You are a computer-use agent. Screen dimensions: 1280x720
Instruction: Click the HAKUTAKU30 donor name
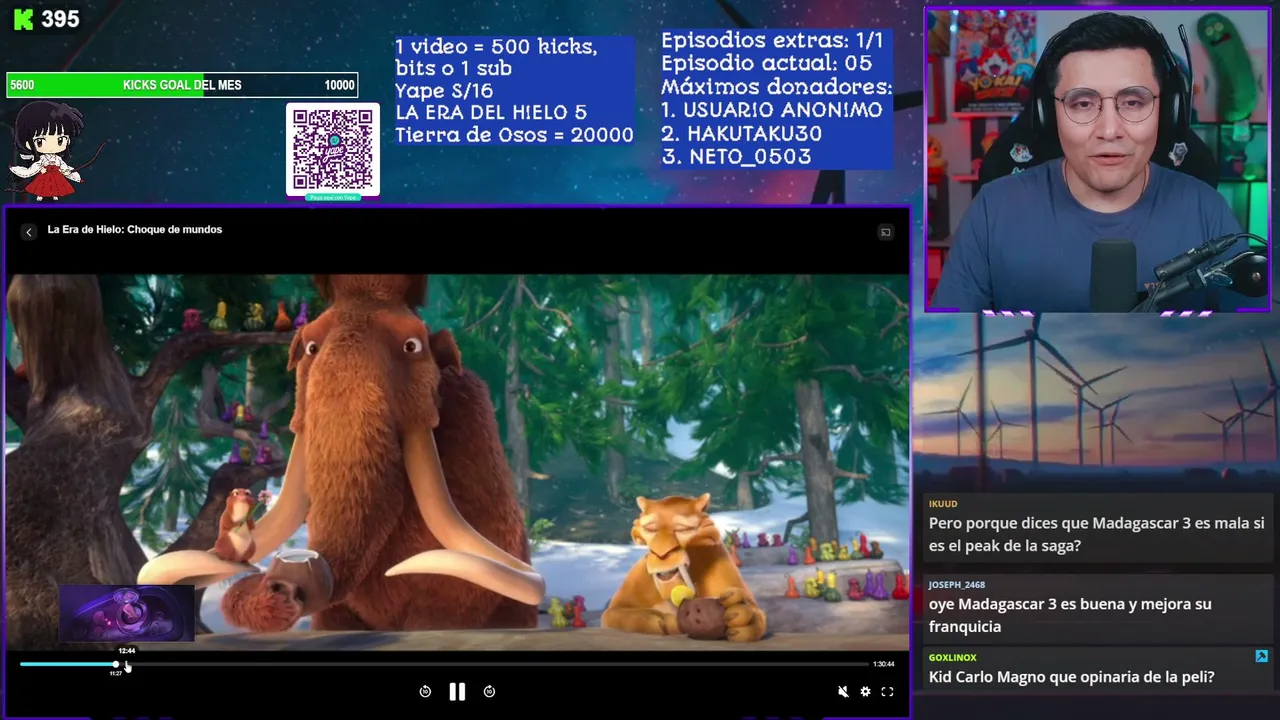point(754,133)
